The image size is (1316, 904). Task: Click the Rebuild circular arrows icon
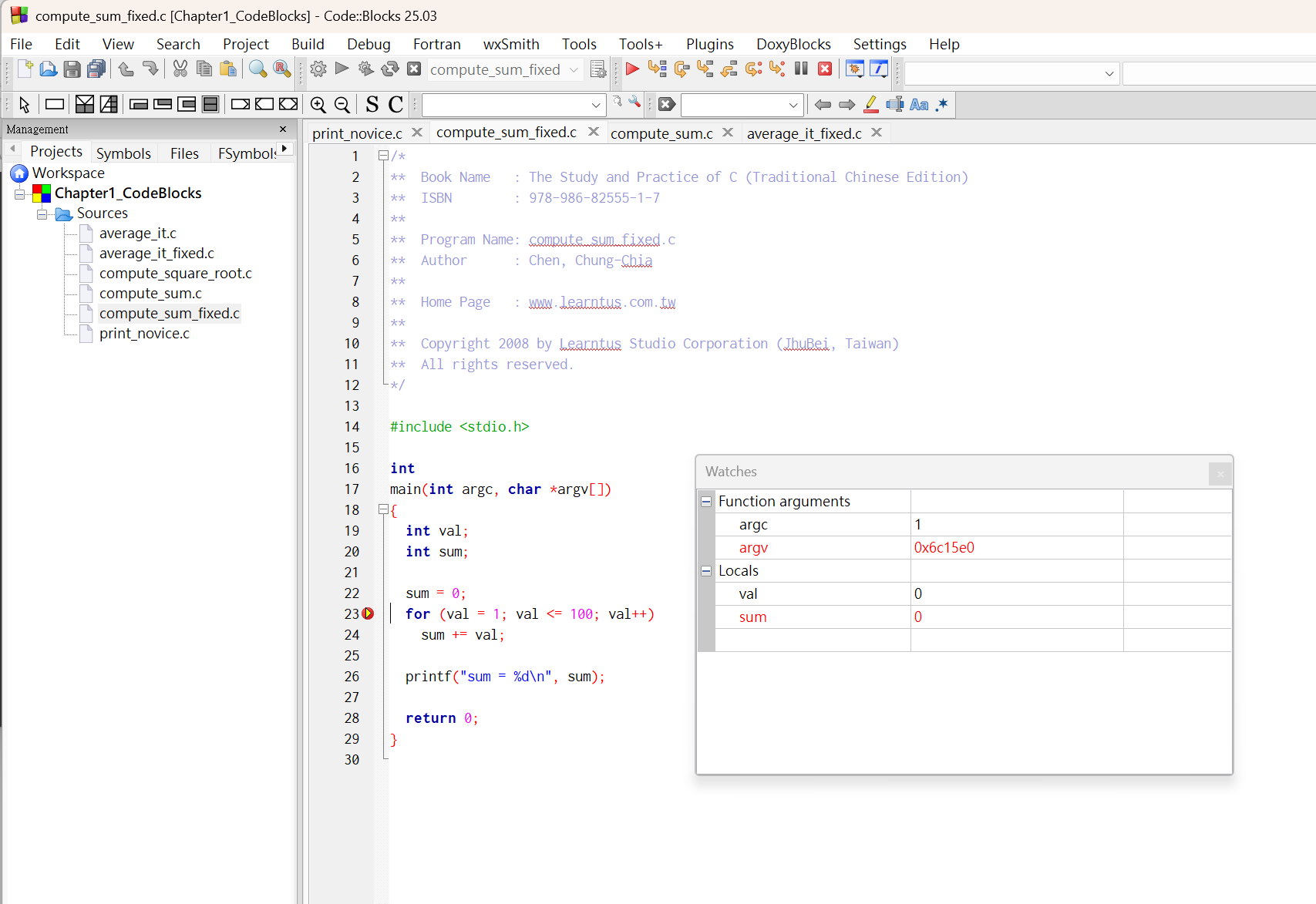pyautogui.click(x=390, y=69)
